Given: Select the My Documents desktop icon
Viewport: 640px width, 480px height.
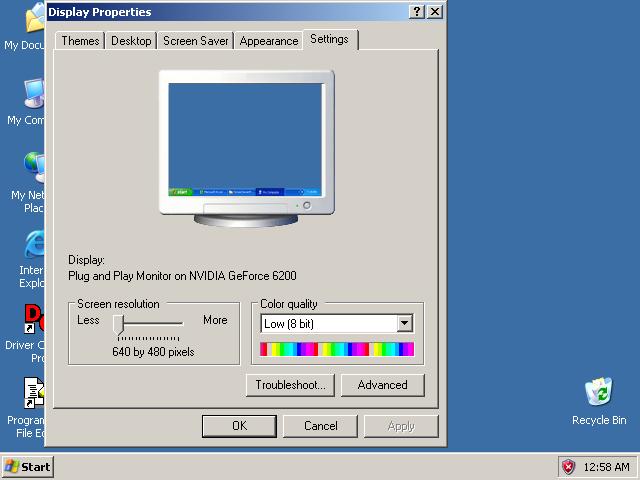Looking at the screenshot, I should coord(24,27).
